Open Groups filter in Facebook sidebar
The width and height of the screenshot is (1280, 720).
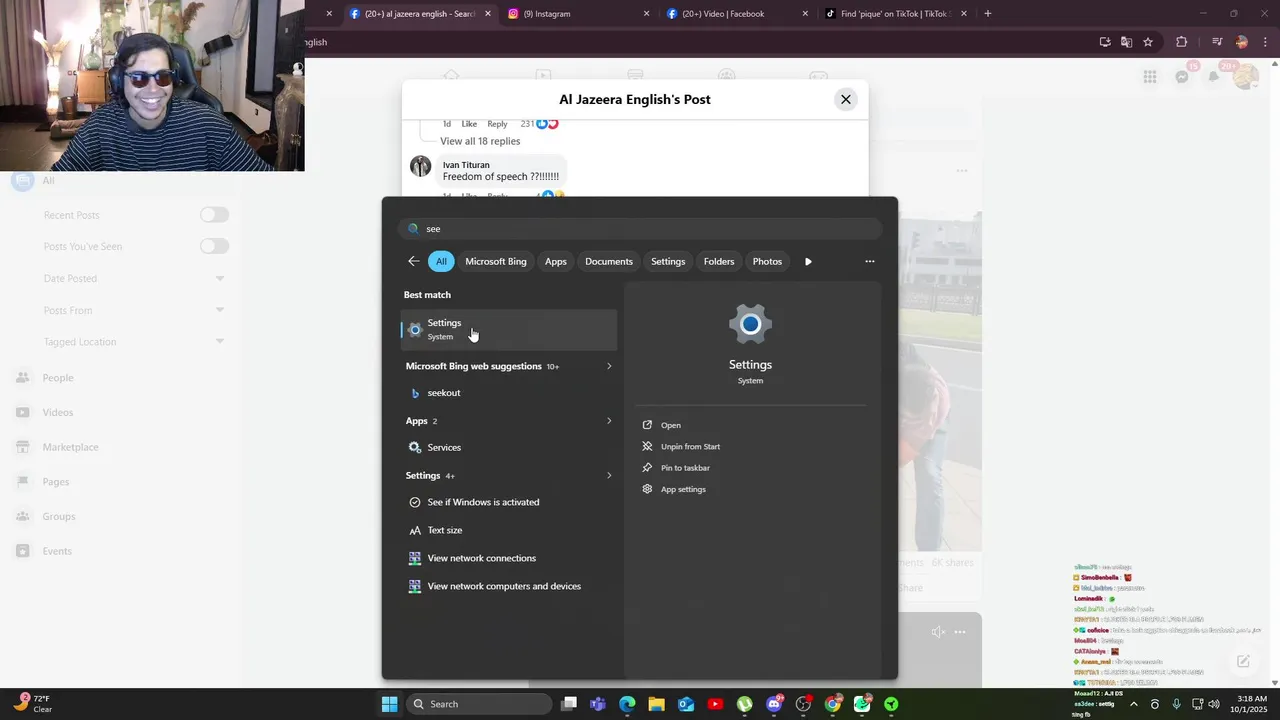tap(59, 516)
